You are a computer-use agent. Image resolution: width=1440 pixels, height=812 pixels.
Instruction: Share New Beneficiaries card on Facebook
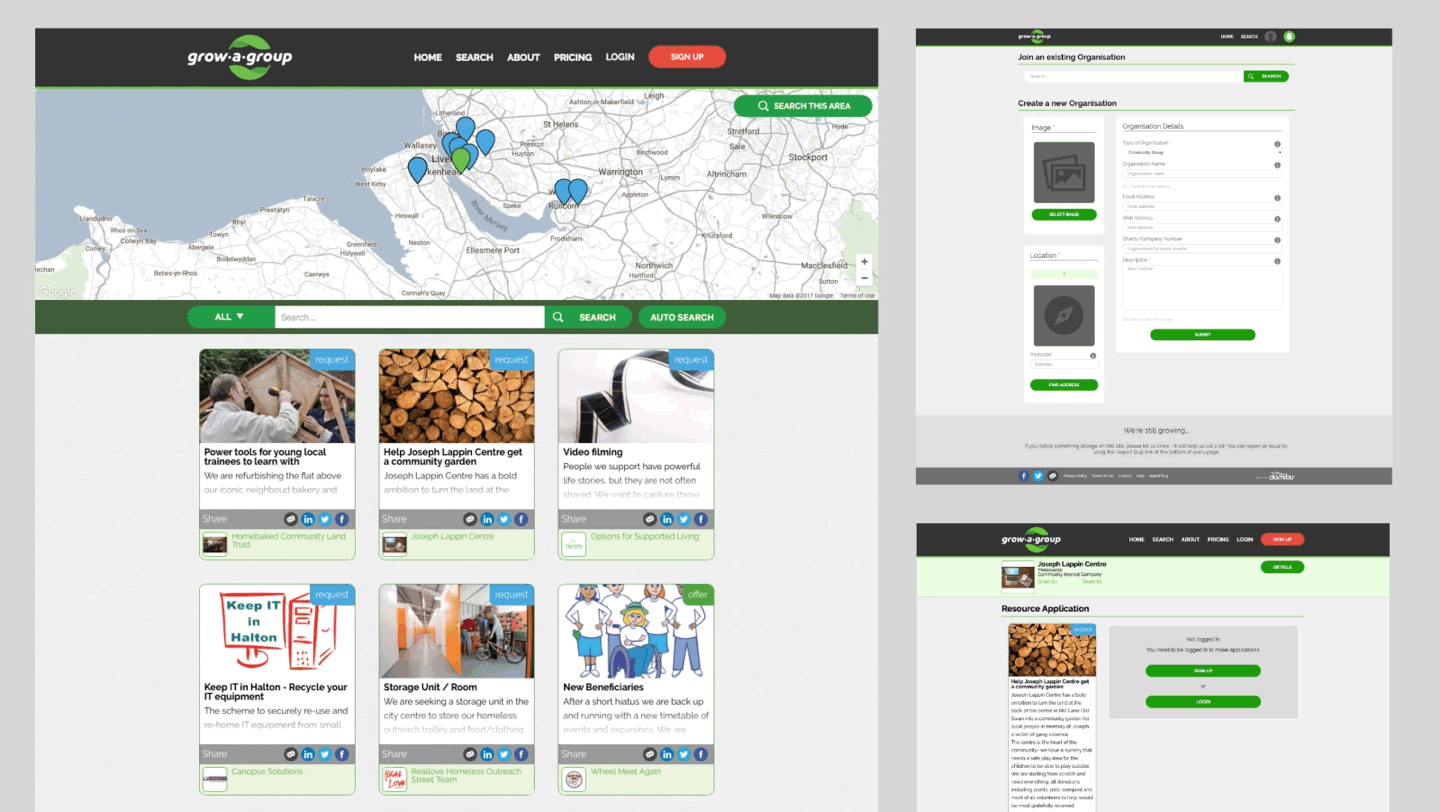pyautogui.click(x=701, y=754)
